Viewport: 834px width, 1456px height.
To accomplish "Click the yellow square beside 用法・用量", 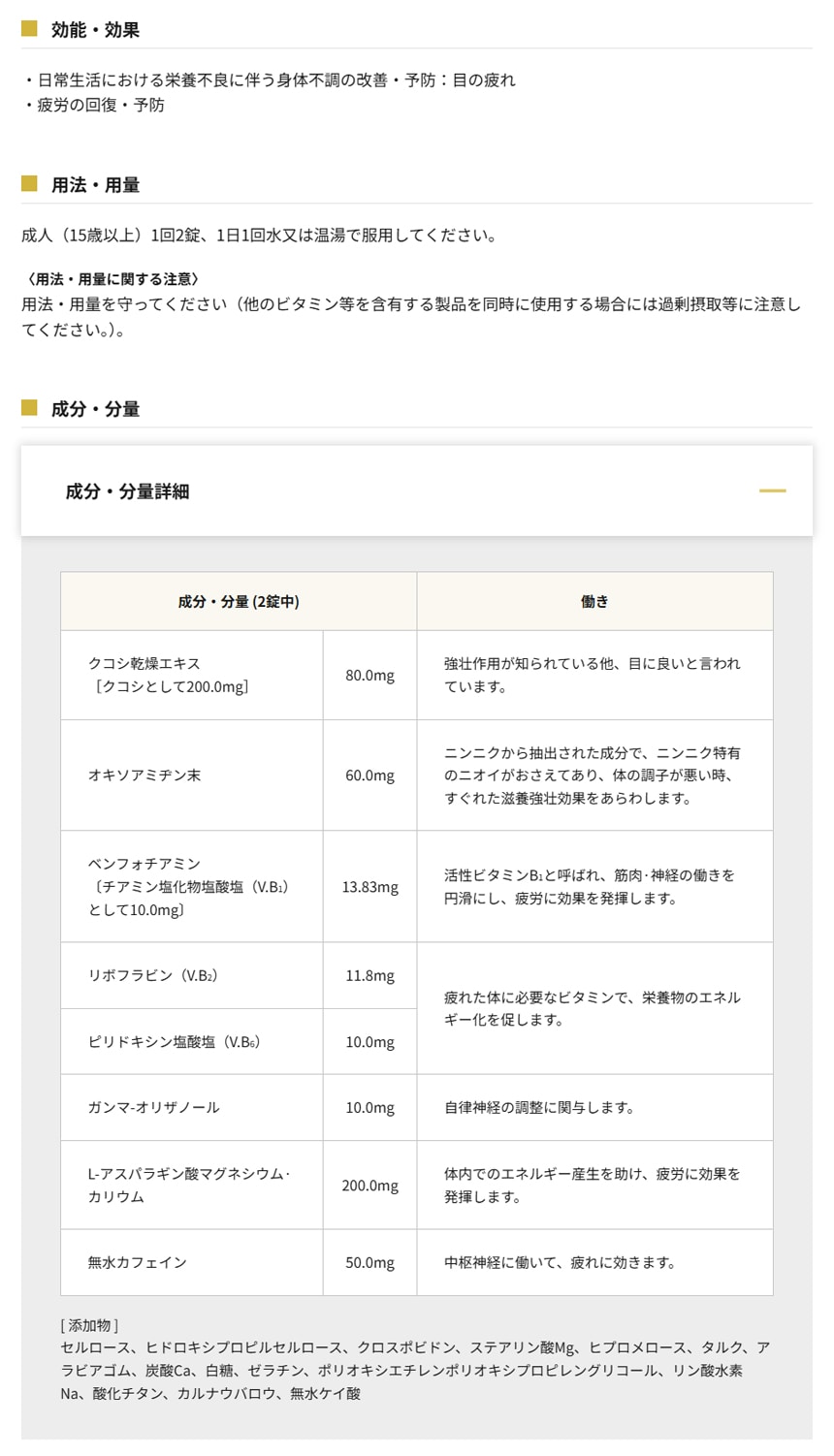I will [x=29, y=184].
